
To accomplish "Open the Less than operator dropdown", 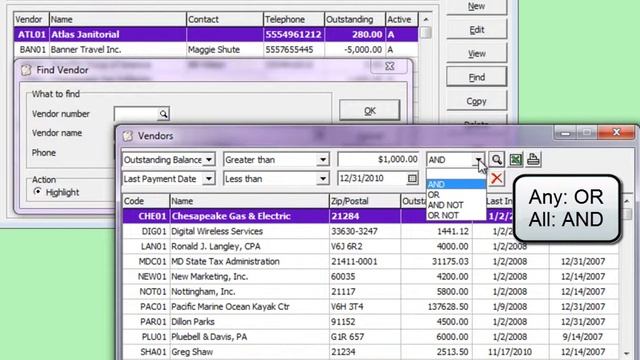I will point(323,178).
